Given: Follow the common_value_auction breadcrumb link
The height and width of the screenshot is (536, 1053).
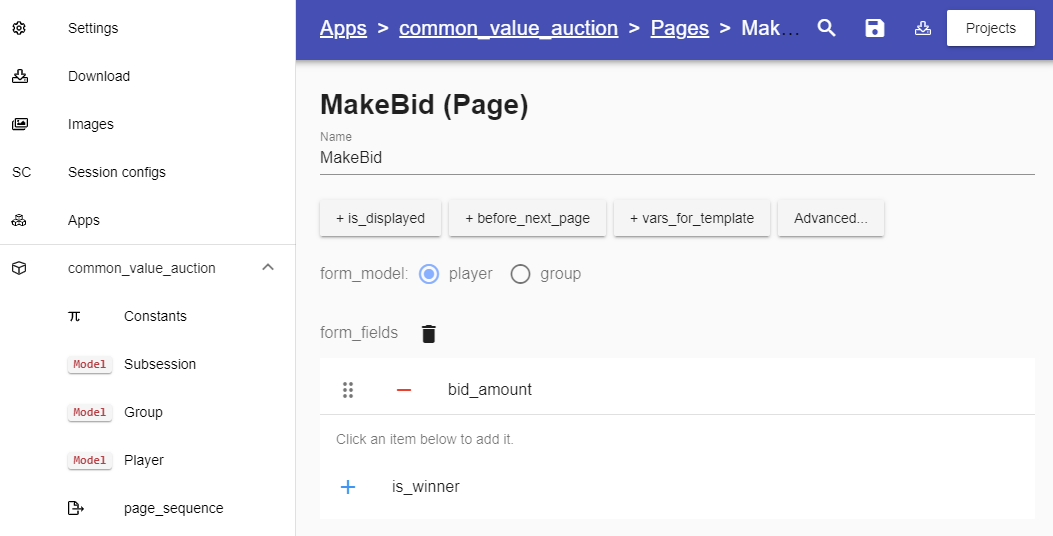Looking at the screenshot, I should click(x=508, y=28).
